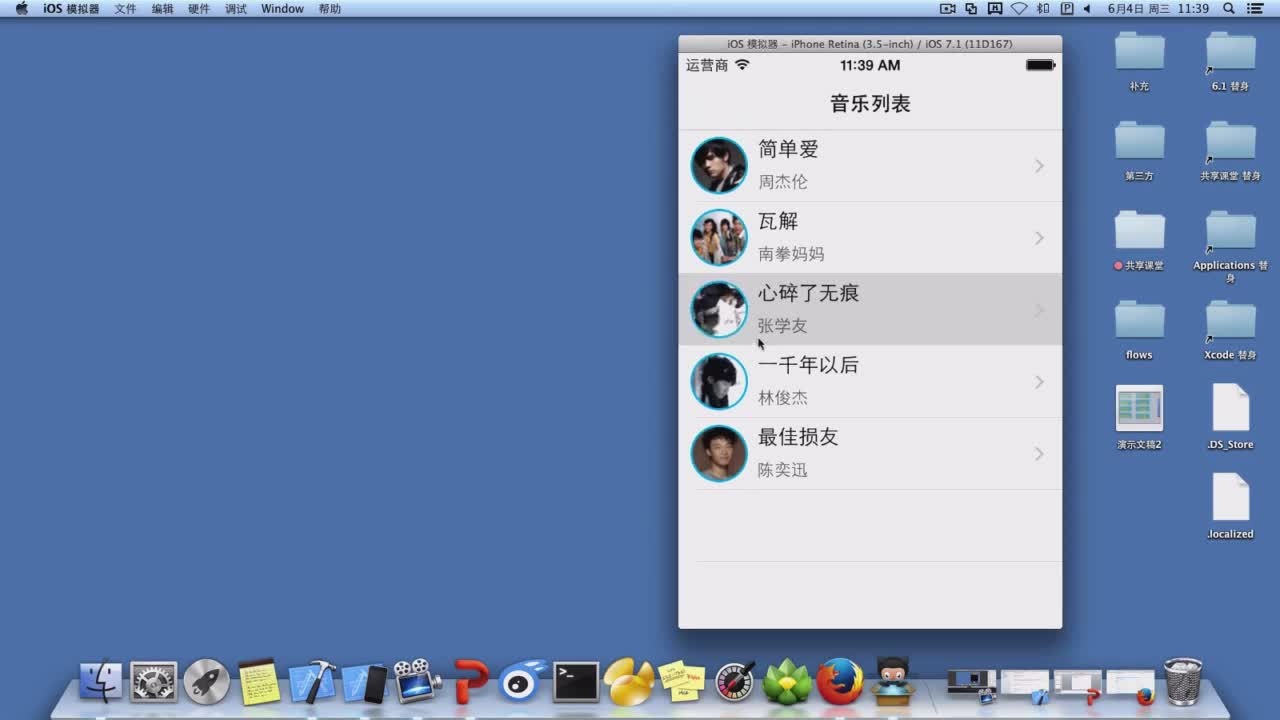Image resolution: width=1280 pixels, height=720 pixels.
Task: Open yellow Notes pad in Dock
Action: coord(259,682)
